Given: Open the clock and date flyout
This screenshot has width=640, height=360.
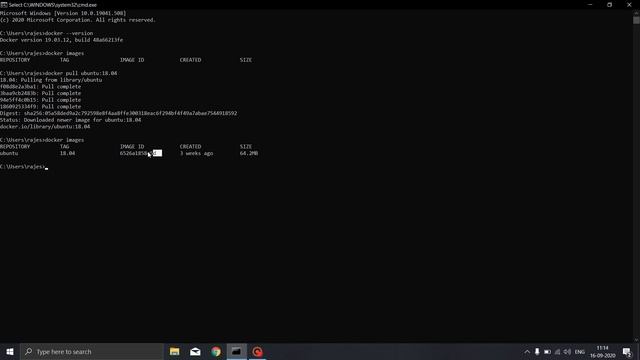Looking at the screenshot, I should coord(602,351).
